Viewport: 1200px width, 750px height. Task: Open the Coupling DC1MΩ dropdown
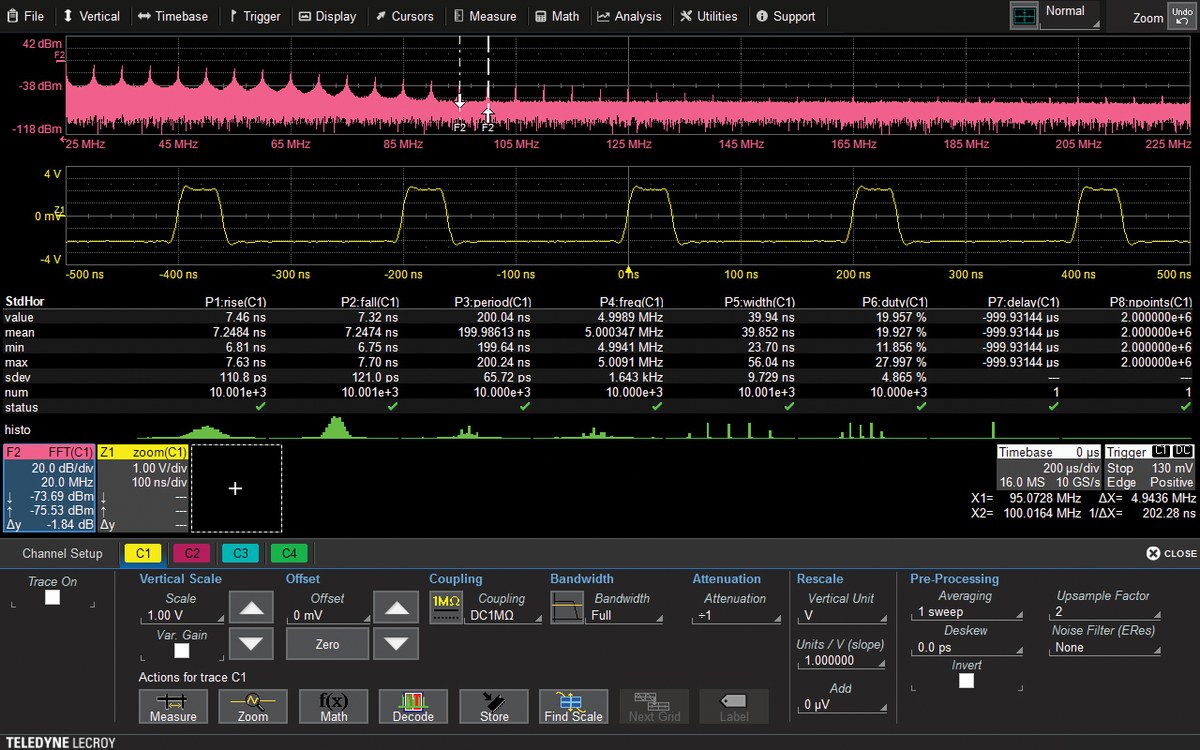coord(506,615)
